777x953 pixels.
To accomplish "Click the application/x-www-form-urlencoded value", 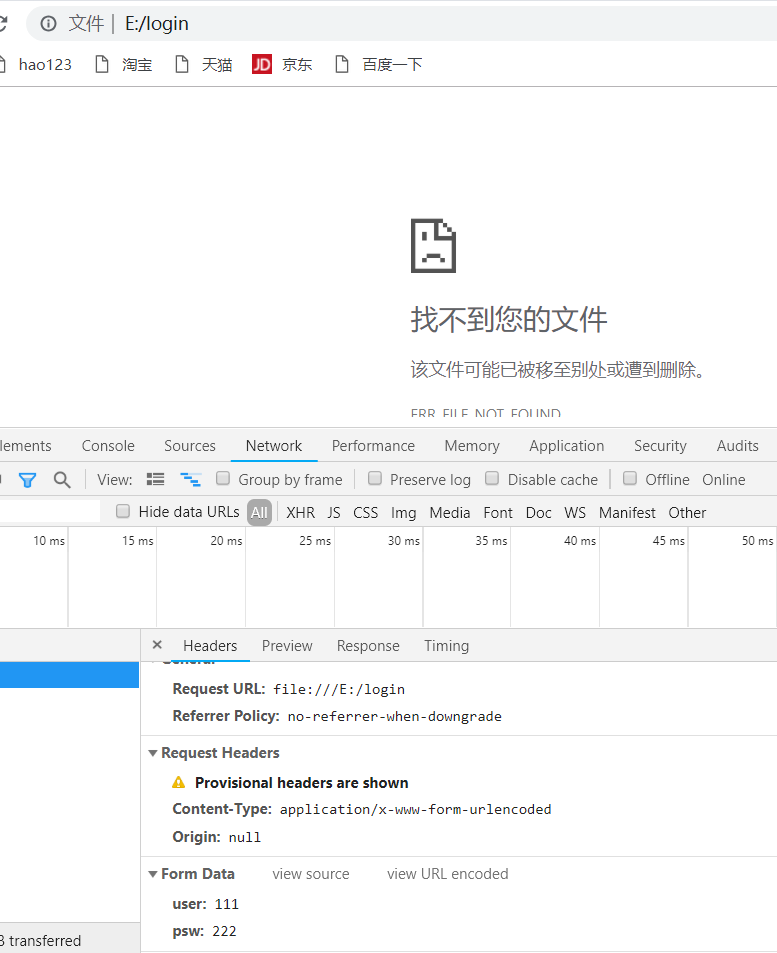I will 415,810.
